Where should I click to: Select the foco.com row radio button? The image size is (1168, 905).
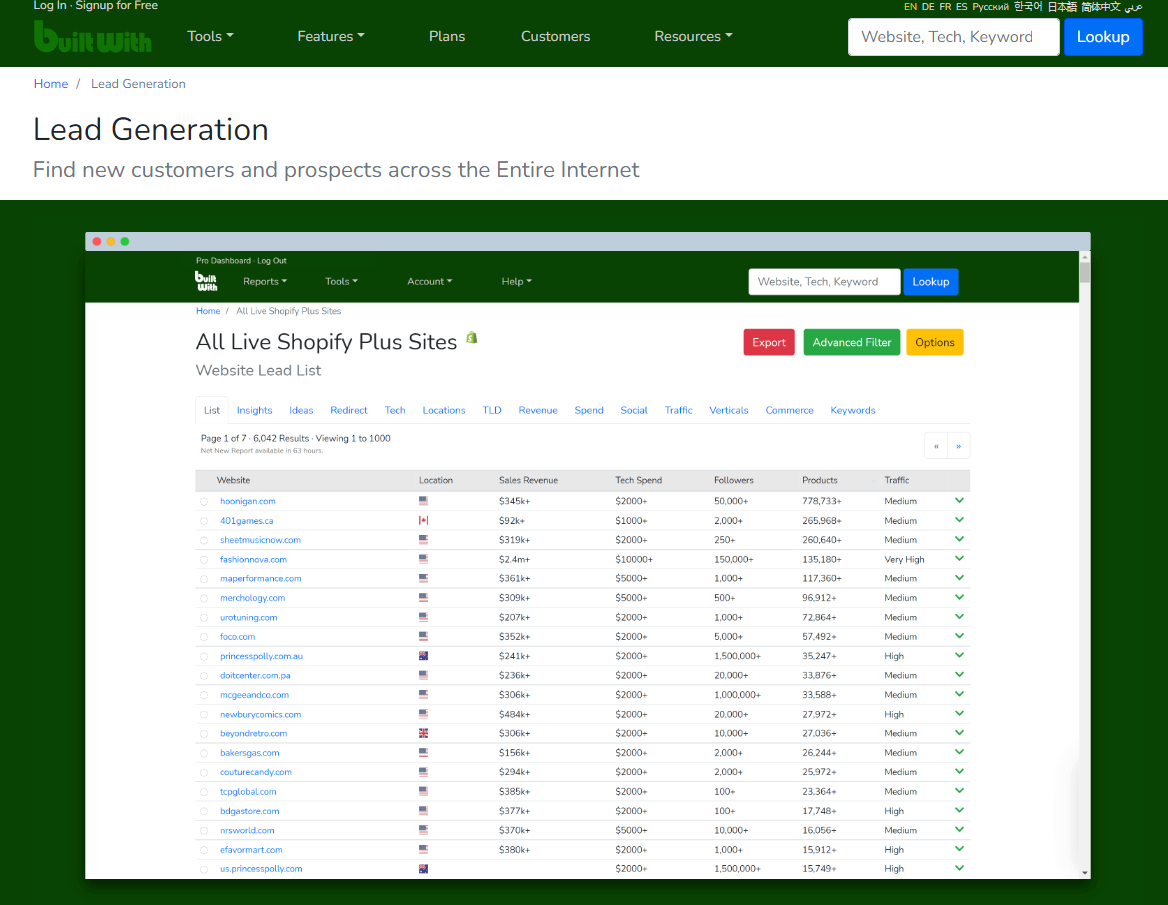[204, 638]
